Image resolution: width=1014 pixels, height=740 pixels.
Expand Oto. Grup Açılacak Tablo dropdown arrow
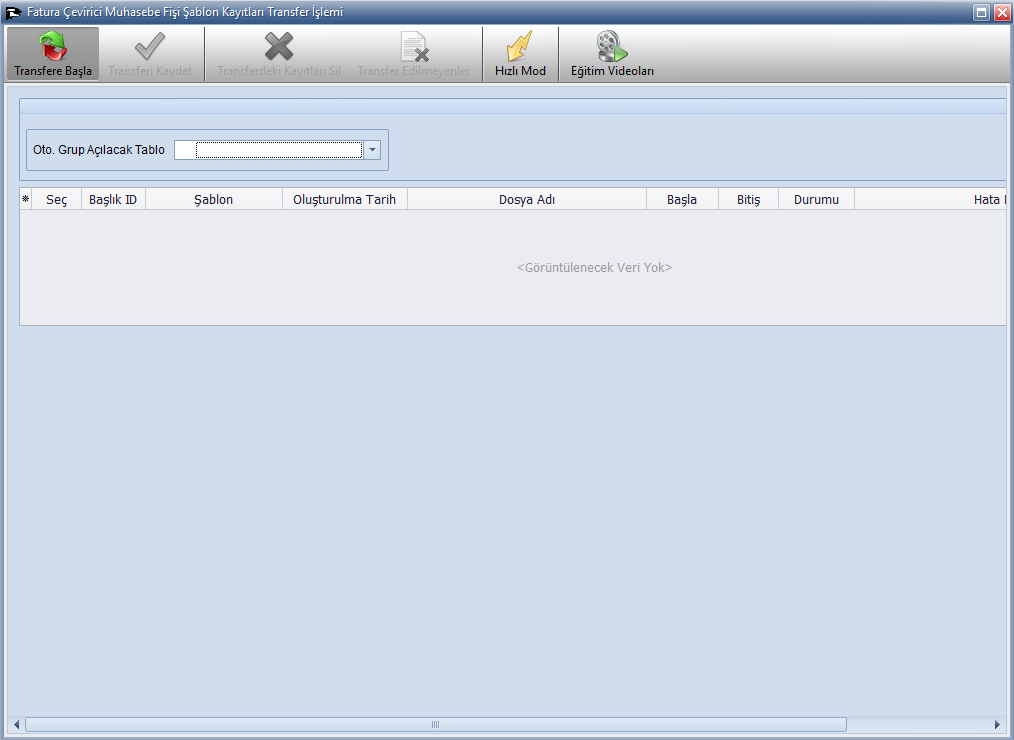pyautogui.click(x=372, y=150)
